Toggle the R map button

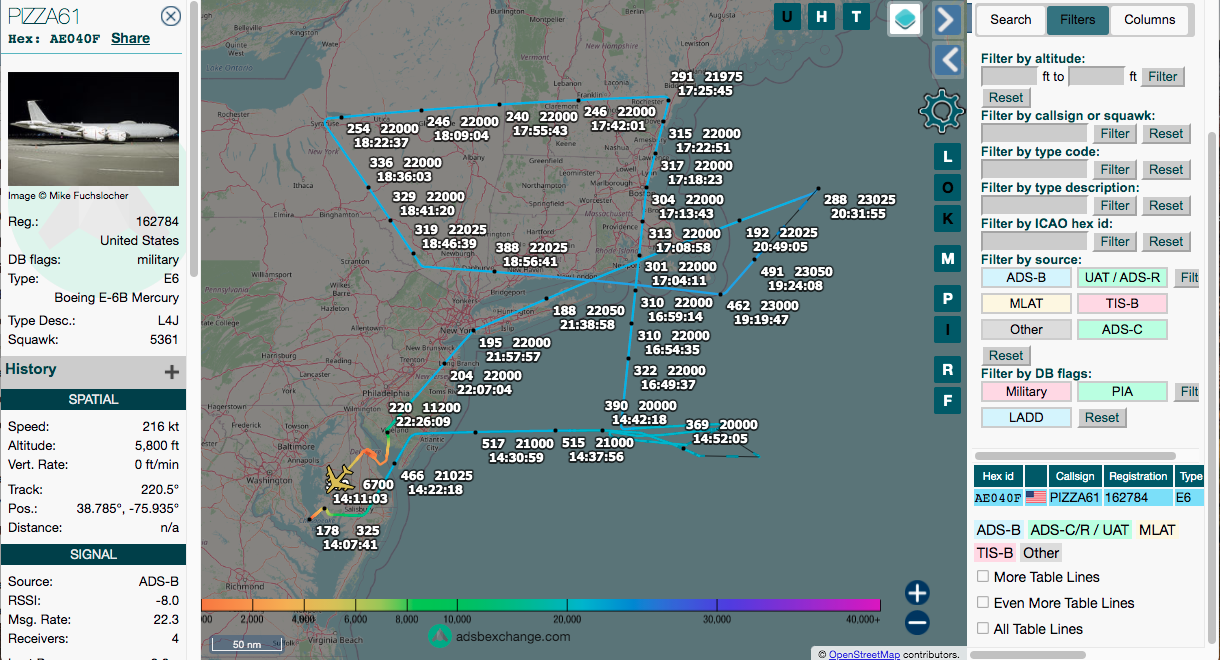pyautogui.click(x=948, y=370)
